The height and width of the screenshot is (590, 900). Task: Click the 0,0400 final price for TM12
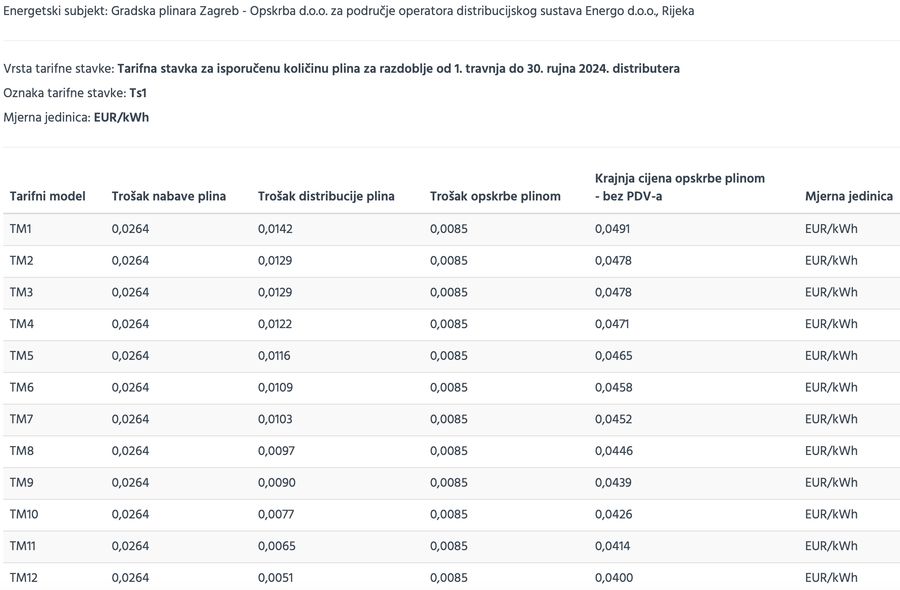(612, 578)
